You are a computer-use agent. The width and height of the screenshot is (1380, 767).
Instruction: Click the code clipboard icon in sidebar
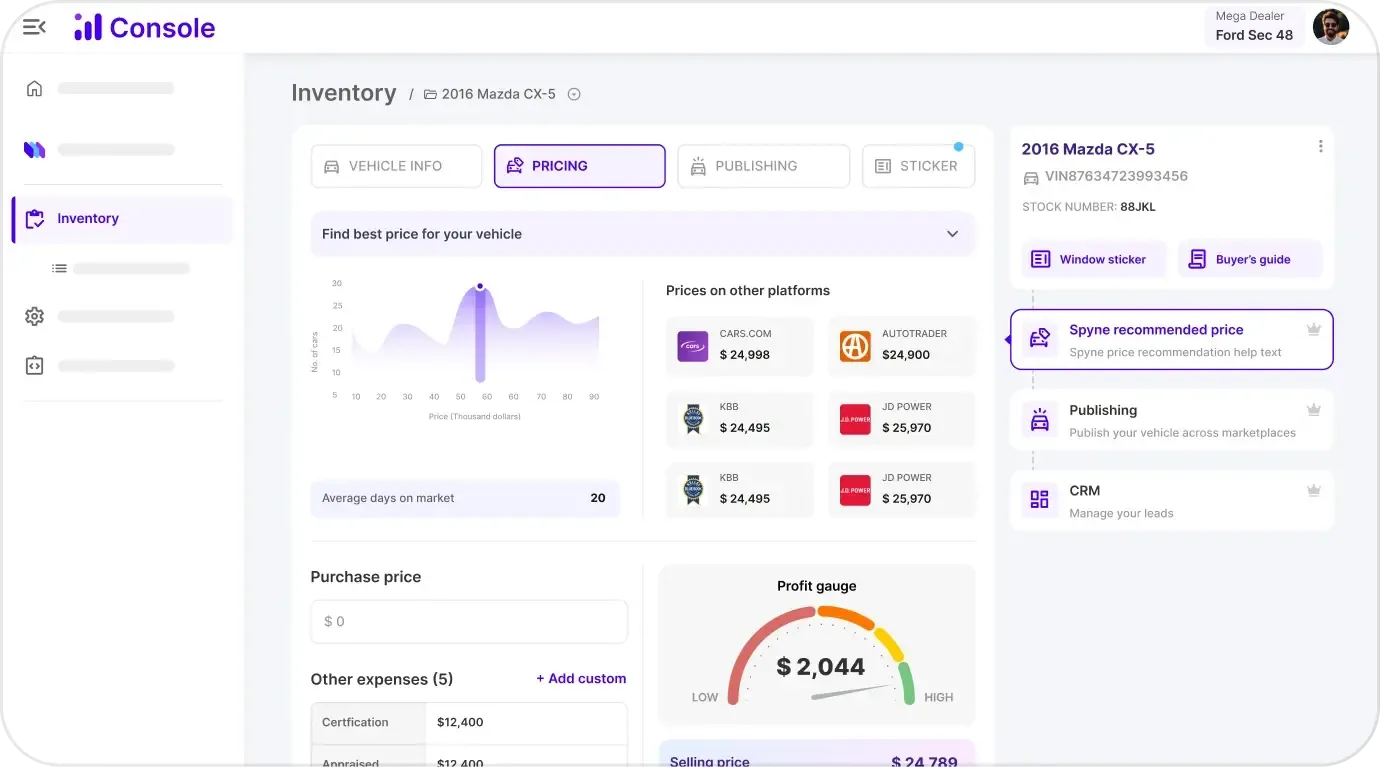click(34, 365)
